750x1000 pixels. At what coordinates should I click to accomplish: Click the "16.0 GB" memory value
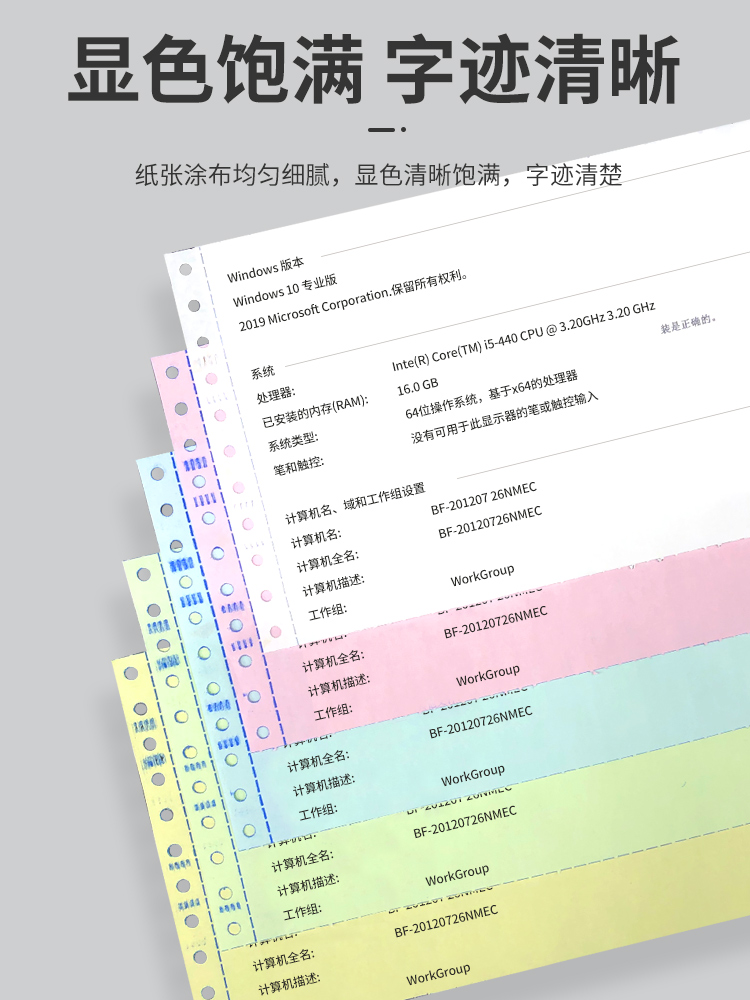click(418, 386)
